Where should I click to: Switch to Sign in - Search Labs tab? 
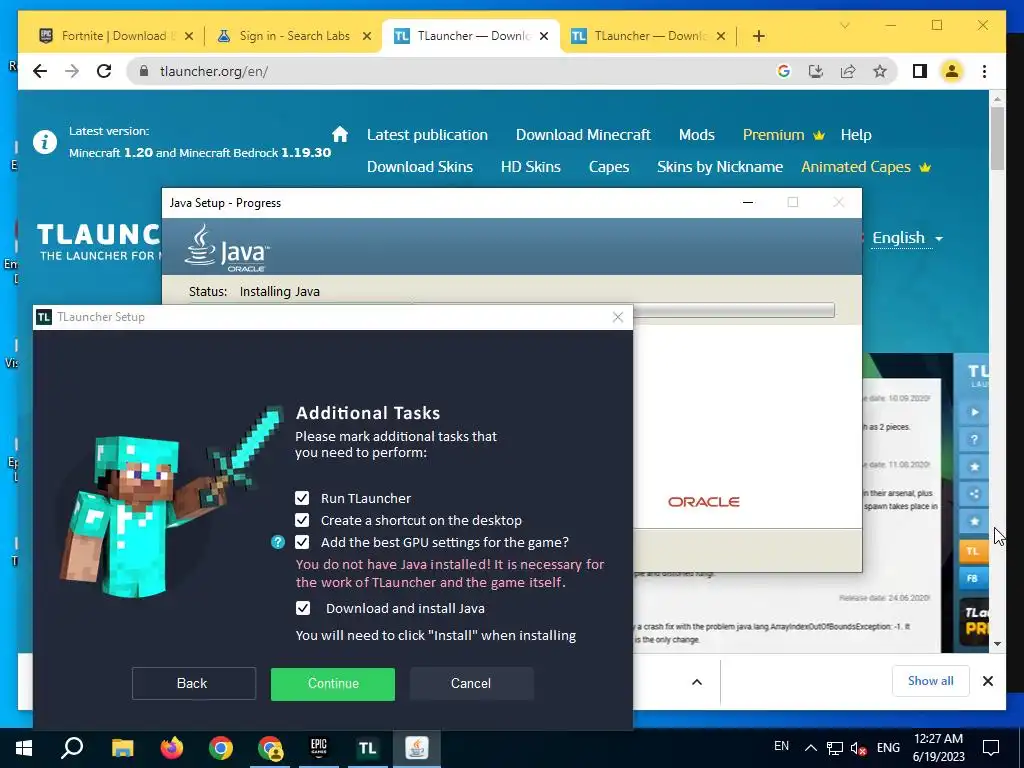(295, 36)
